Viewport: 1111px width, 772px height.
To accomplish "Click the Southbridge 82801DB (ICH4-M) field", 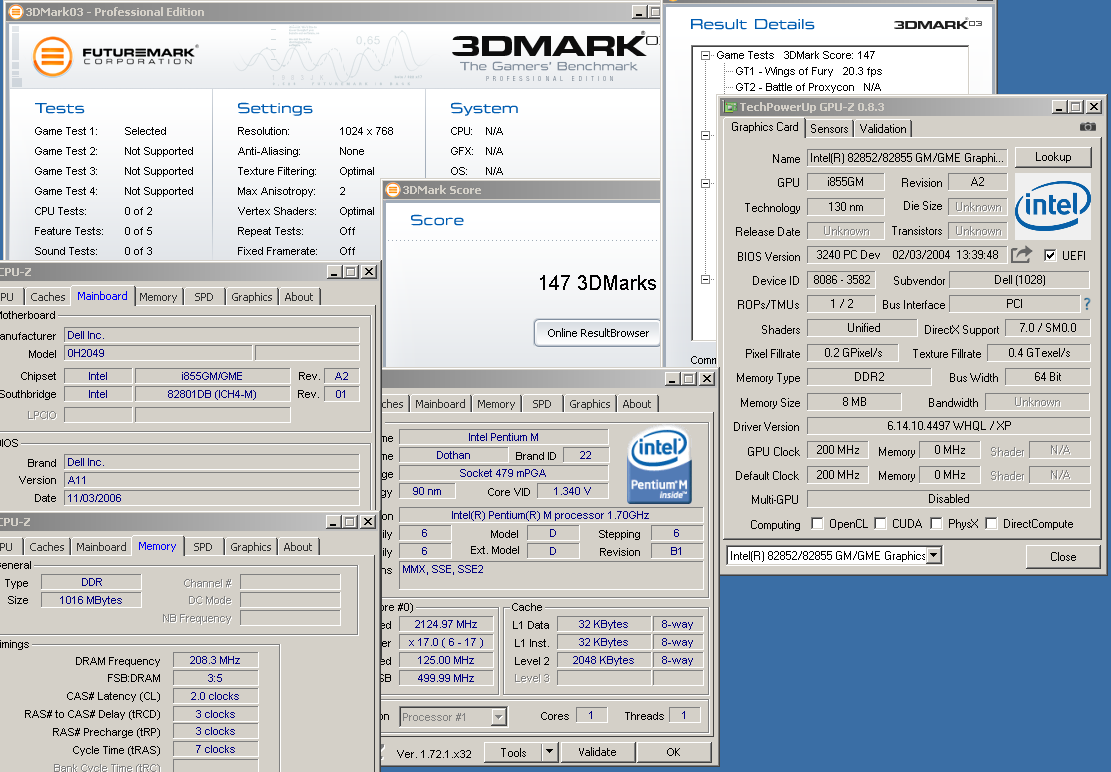I will [x=212, y=394].
